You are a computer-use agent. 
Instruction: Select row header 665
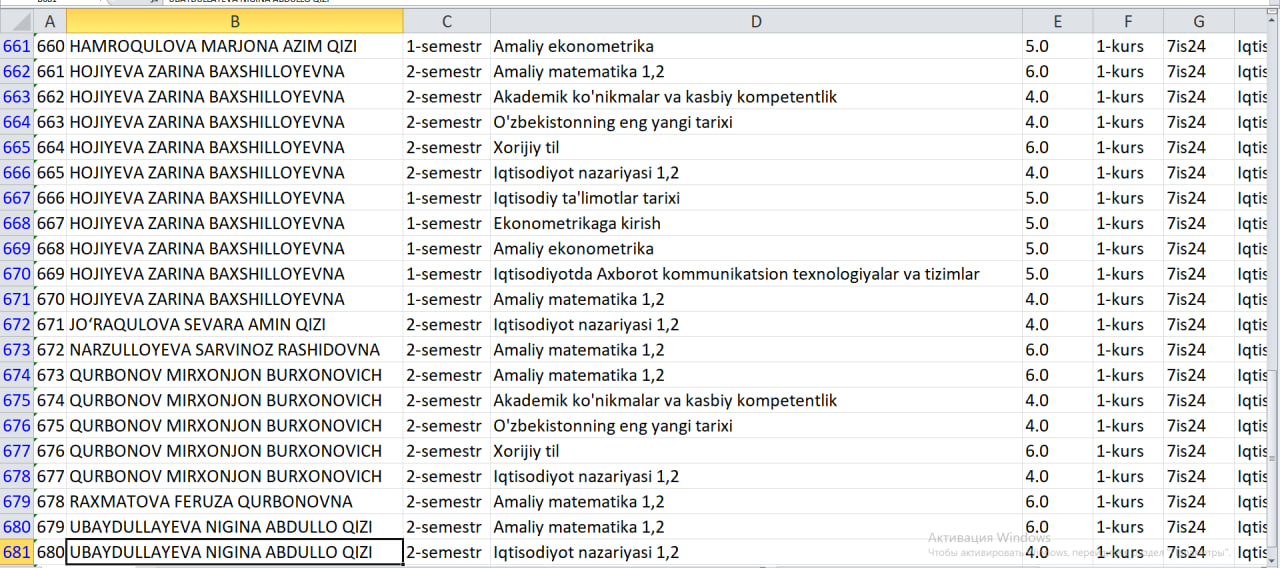(x=17, y=147)
